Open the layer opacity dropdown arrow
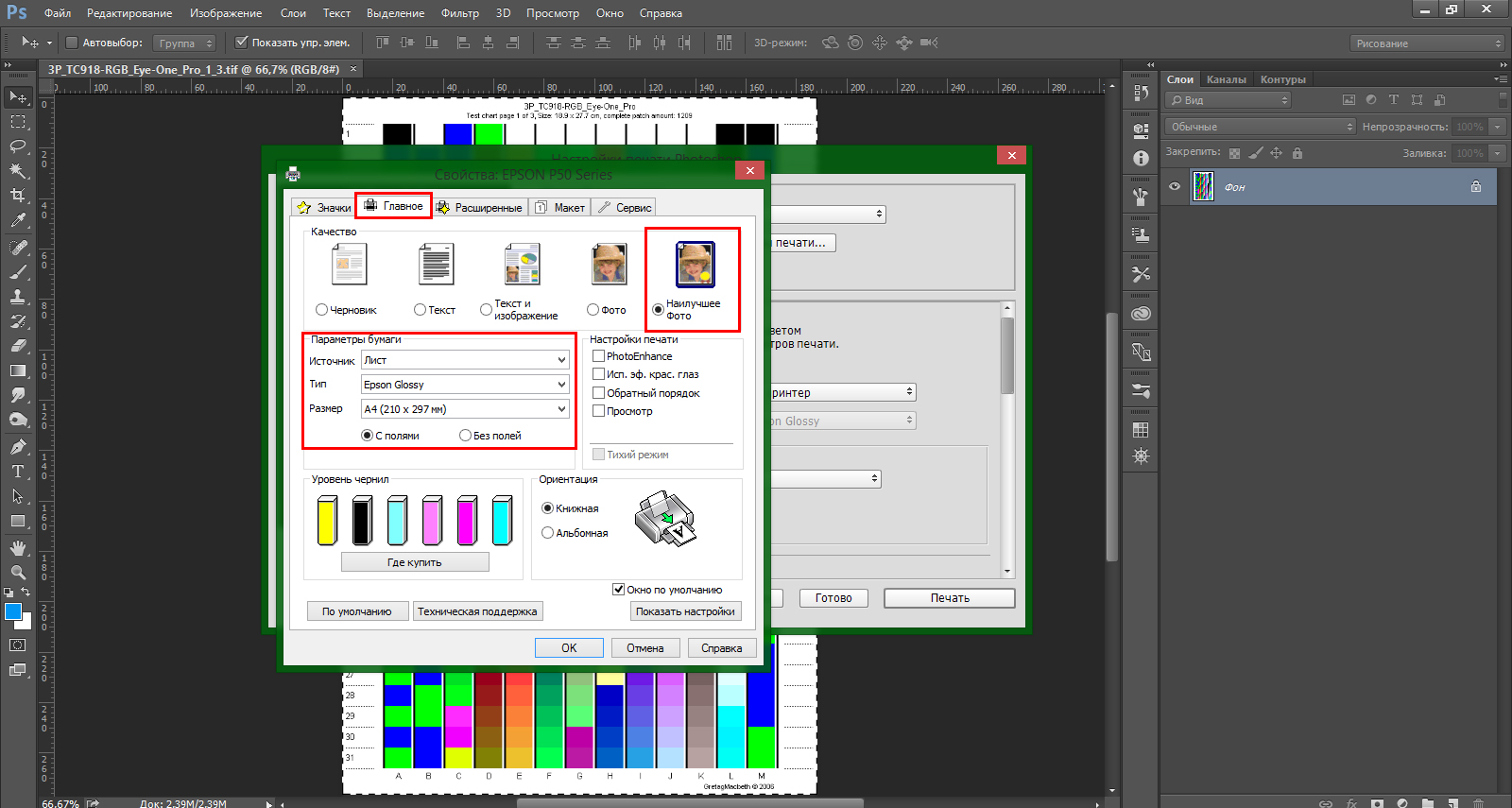This screenshot has height=808, width=1512. pos(1498,127)
